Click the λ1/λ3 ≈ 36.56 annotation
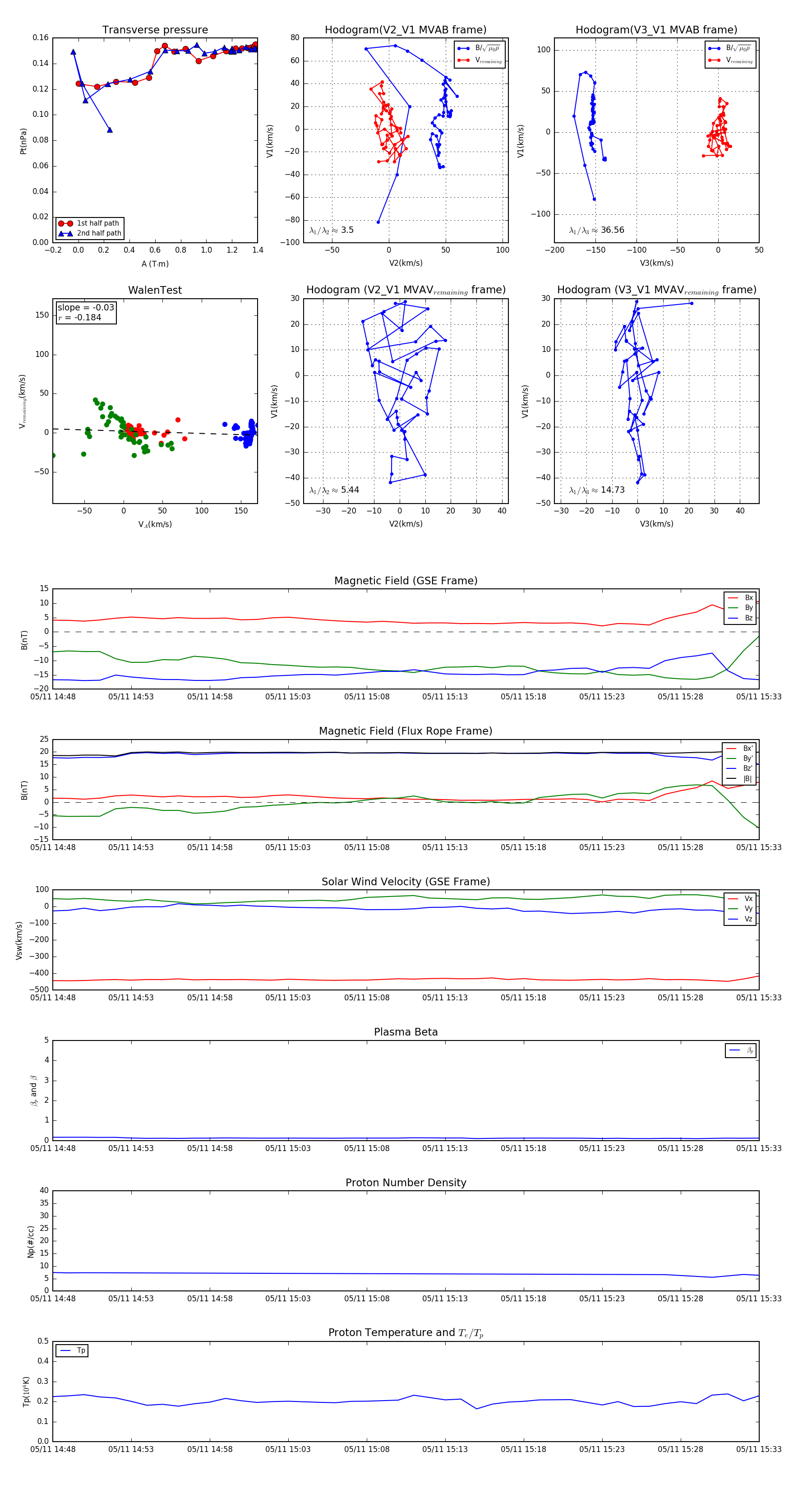This screenshot has height=1489, width=812. tap(596, 230)
